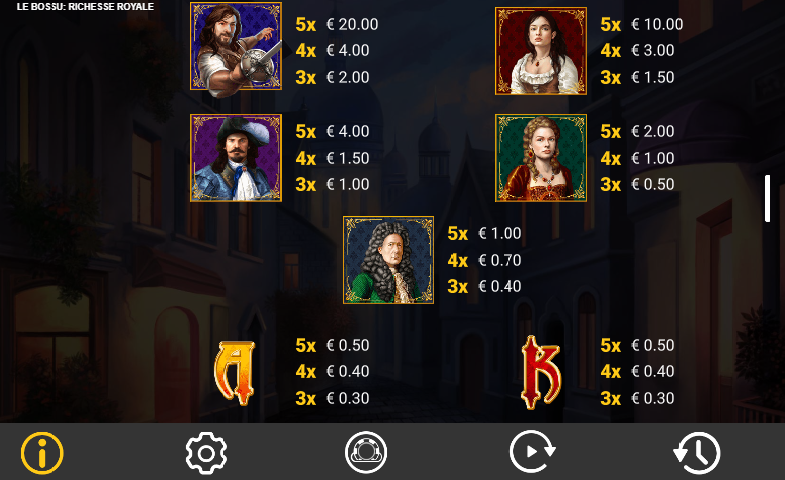
Task: Click the 5x € 1.00 wigged nobleman payout
Action: point(485,233)
